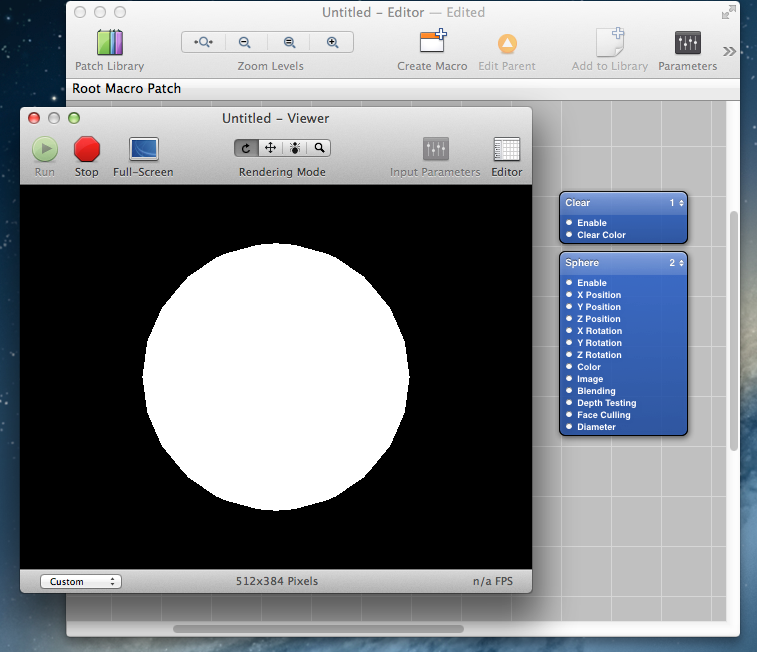Viewport: 757px width, 652px height.
Task: Click the zoom to fit button in Zoom Levels
Action: tap(203, 42)
